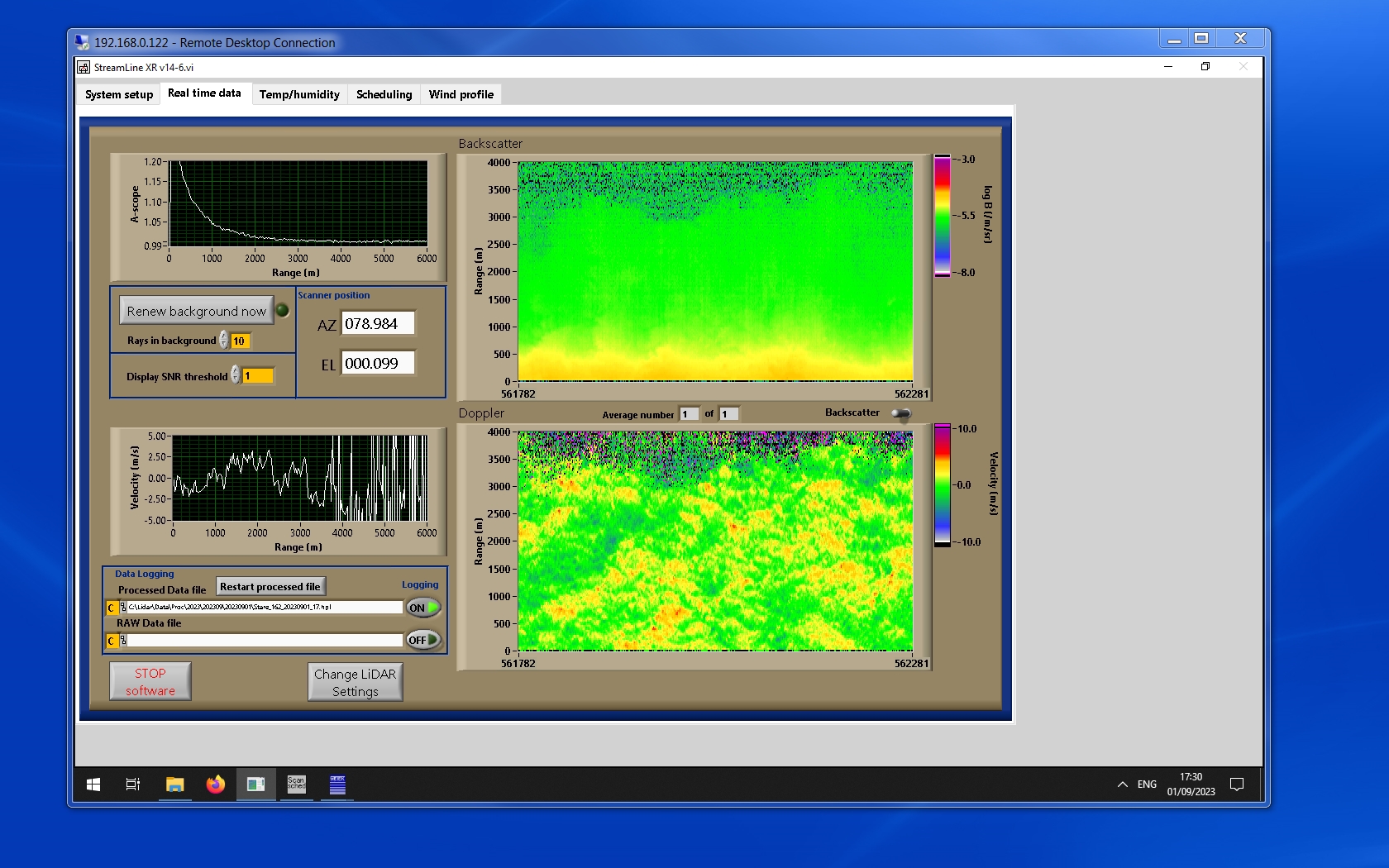Open the Temp/humidity tab

point(299,94)
